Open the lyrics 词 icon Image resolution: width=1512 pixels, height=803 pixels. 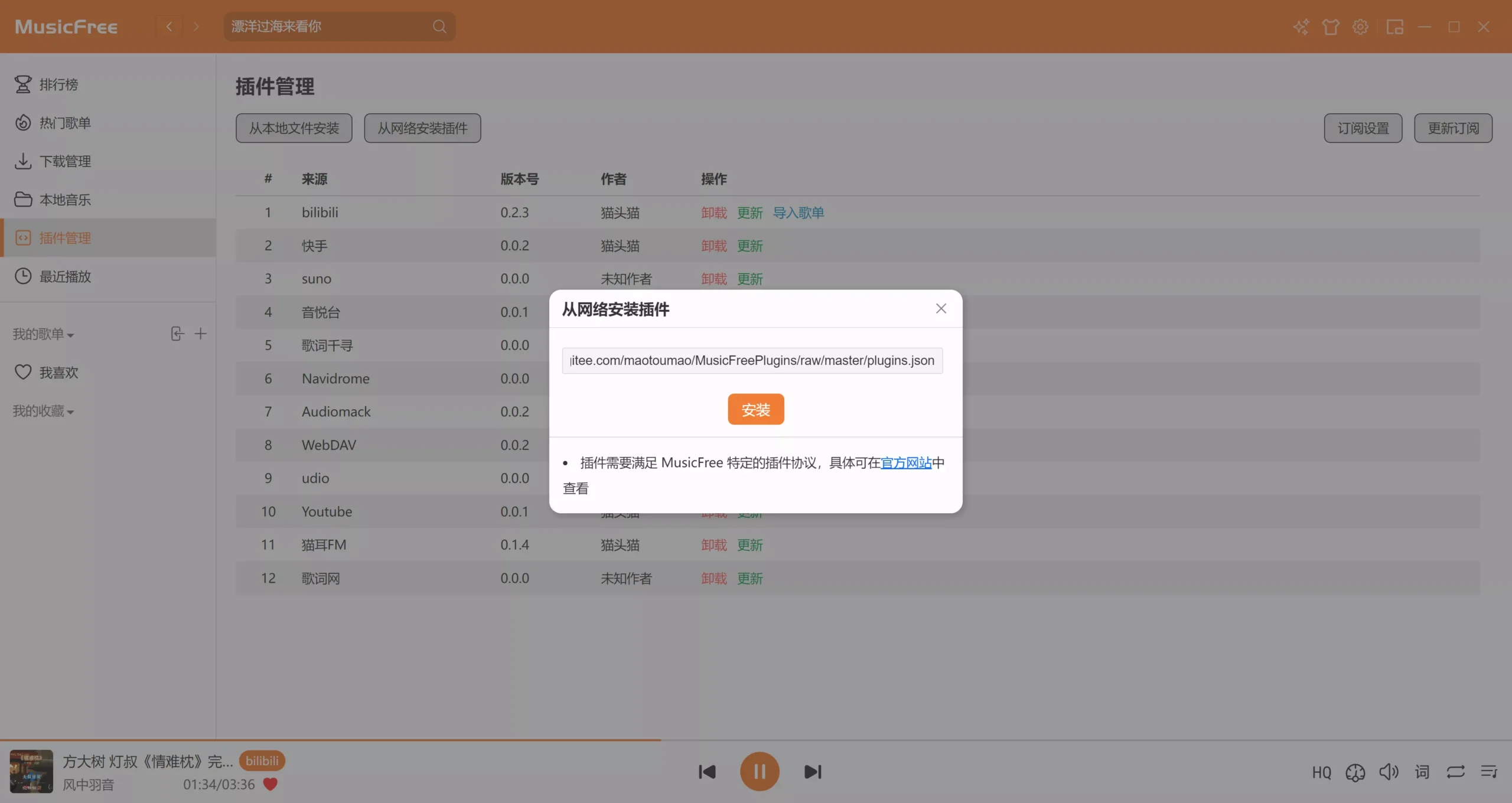(1421, 772)
